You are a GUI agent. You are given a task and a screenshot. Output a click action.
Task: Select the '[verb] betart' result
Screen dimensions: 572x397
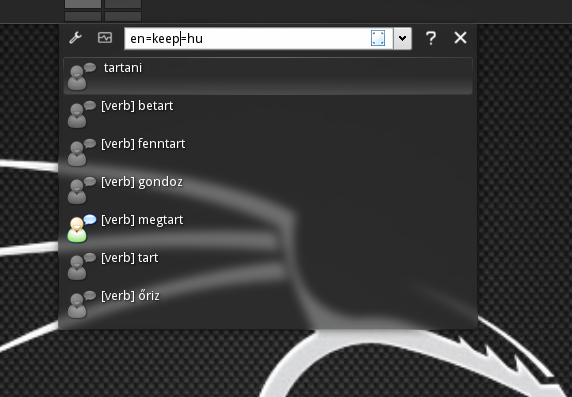click(x=268, y=114)
